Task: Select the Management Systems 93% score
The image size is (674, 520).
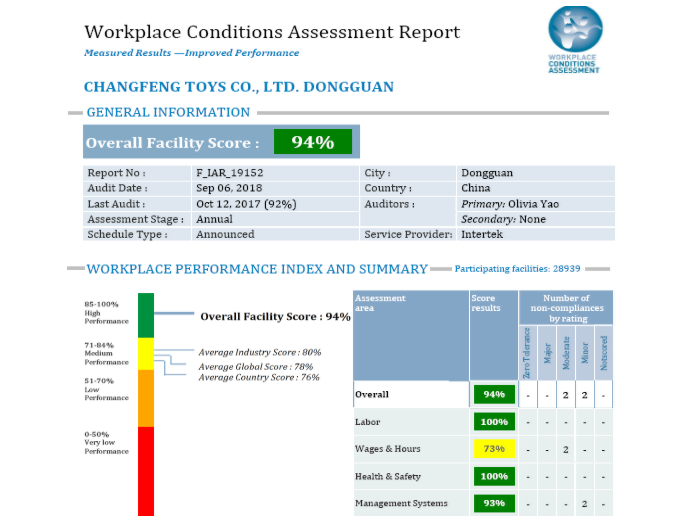Action: pyautogui.click(x=493, y=503)
